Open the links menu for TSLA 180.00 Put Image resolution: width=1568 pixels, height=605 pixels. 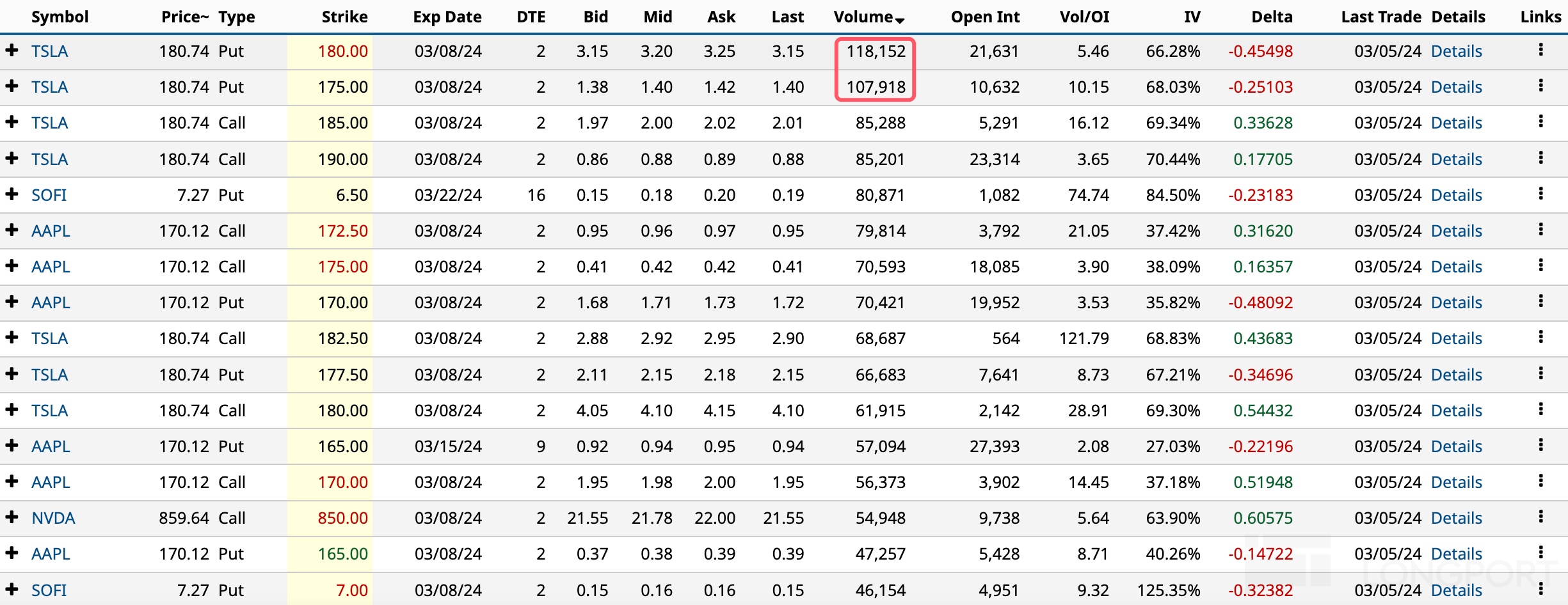tap(1540, 50)
